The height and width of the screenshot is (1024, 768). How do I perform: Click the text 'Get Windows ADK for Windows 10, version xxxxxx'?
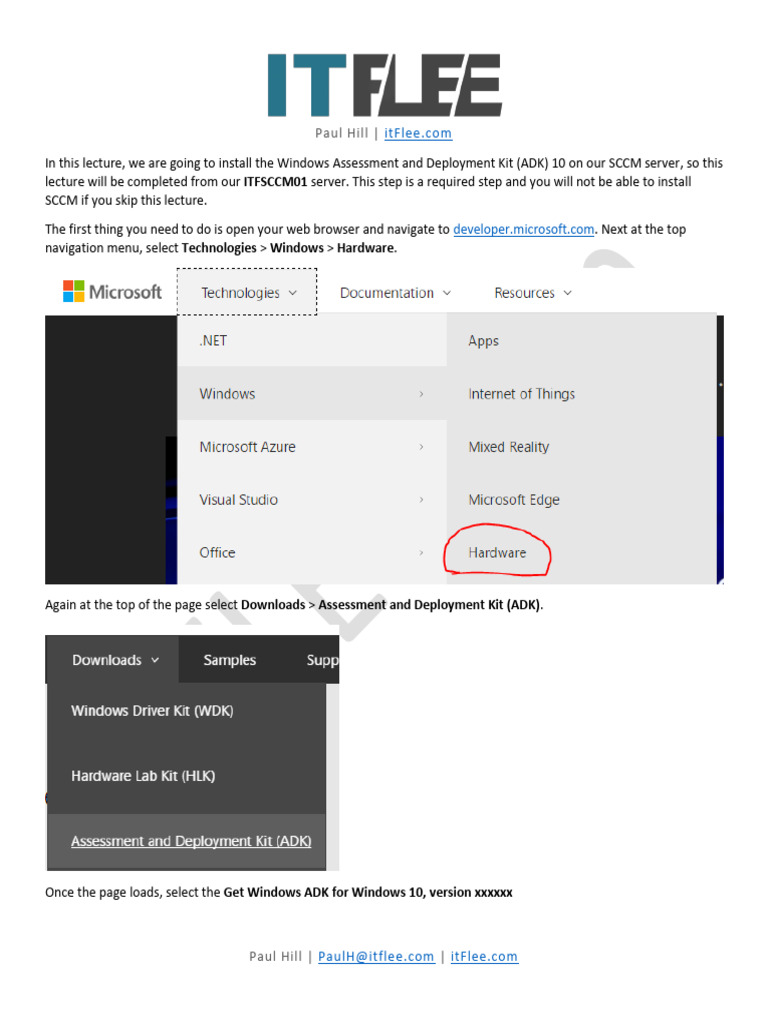pyautogui.click(x=368, y=892)
